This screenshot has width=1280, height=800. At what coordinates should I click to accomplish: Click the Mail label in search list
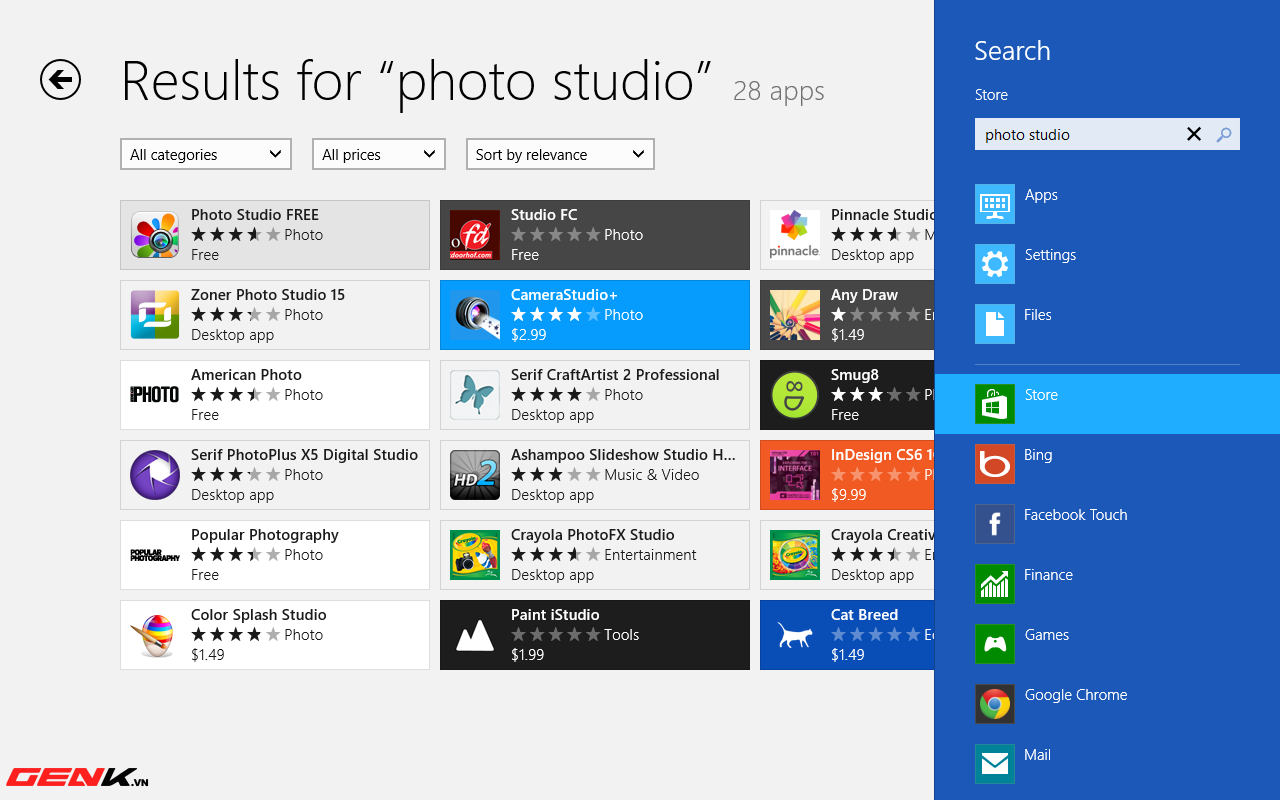point(1038,755)
